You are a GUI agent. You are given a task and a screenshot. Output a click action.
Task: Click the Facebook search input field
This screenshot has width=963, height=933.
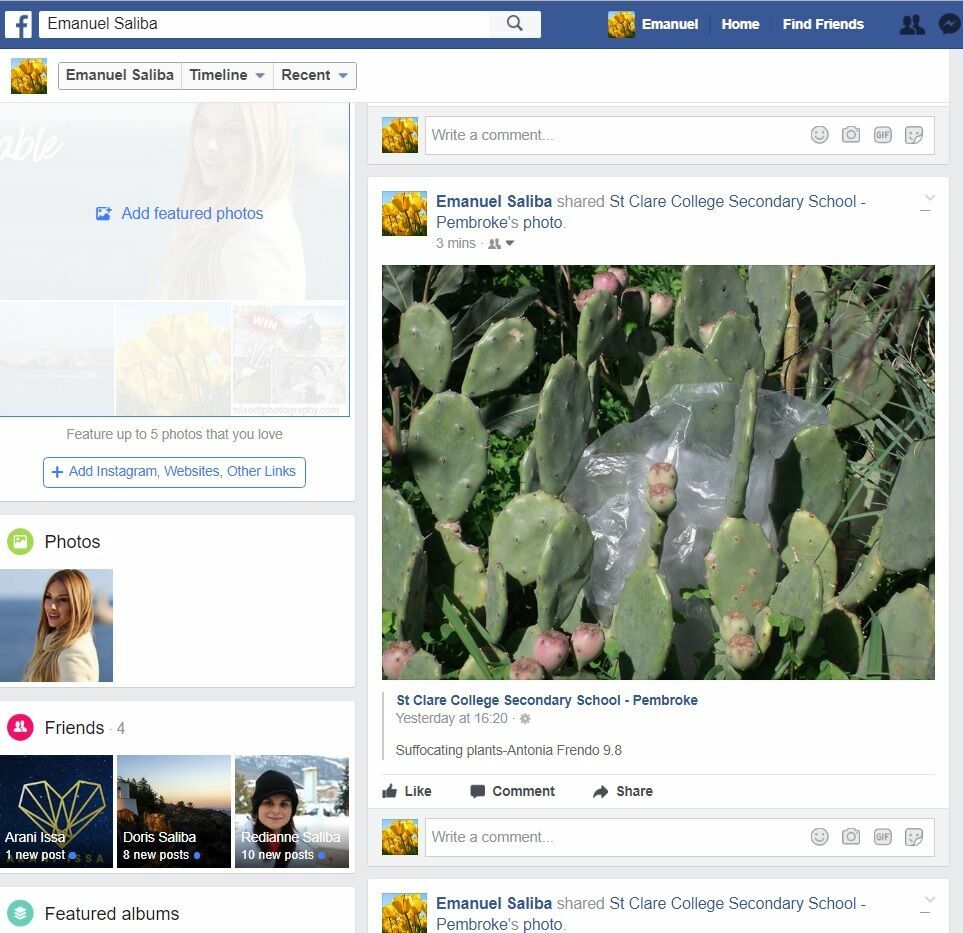[265, 24]
